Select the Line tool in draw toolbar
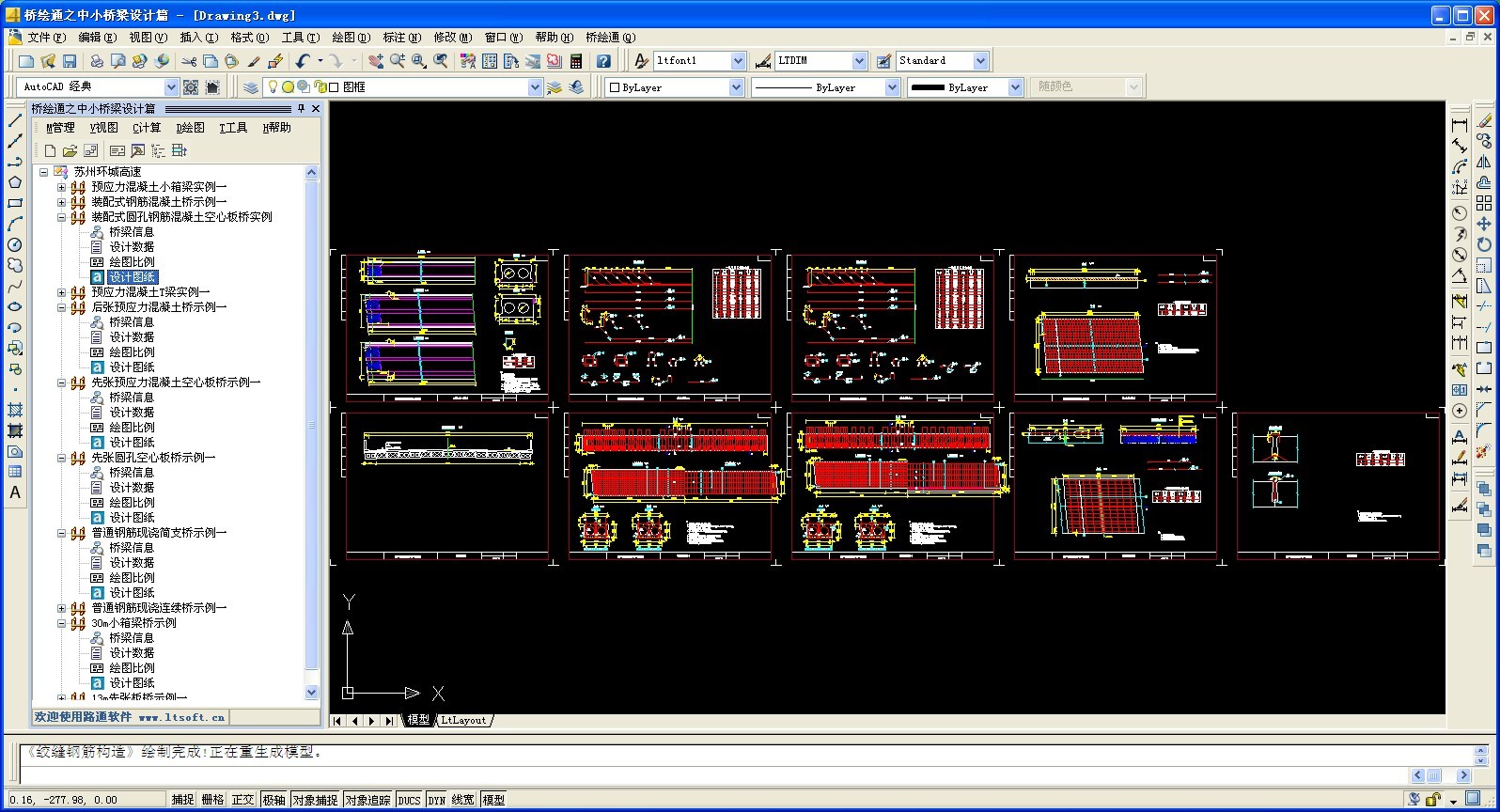Viewport: 1500px width, 812px height. (x=15, y=120)
